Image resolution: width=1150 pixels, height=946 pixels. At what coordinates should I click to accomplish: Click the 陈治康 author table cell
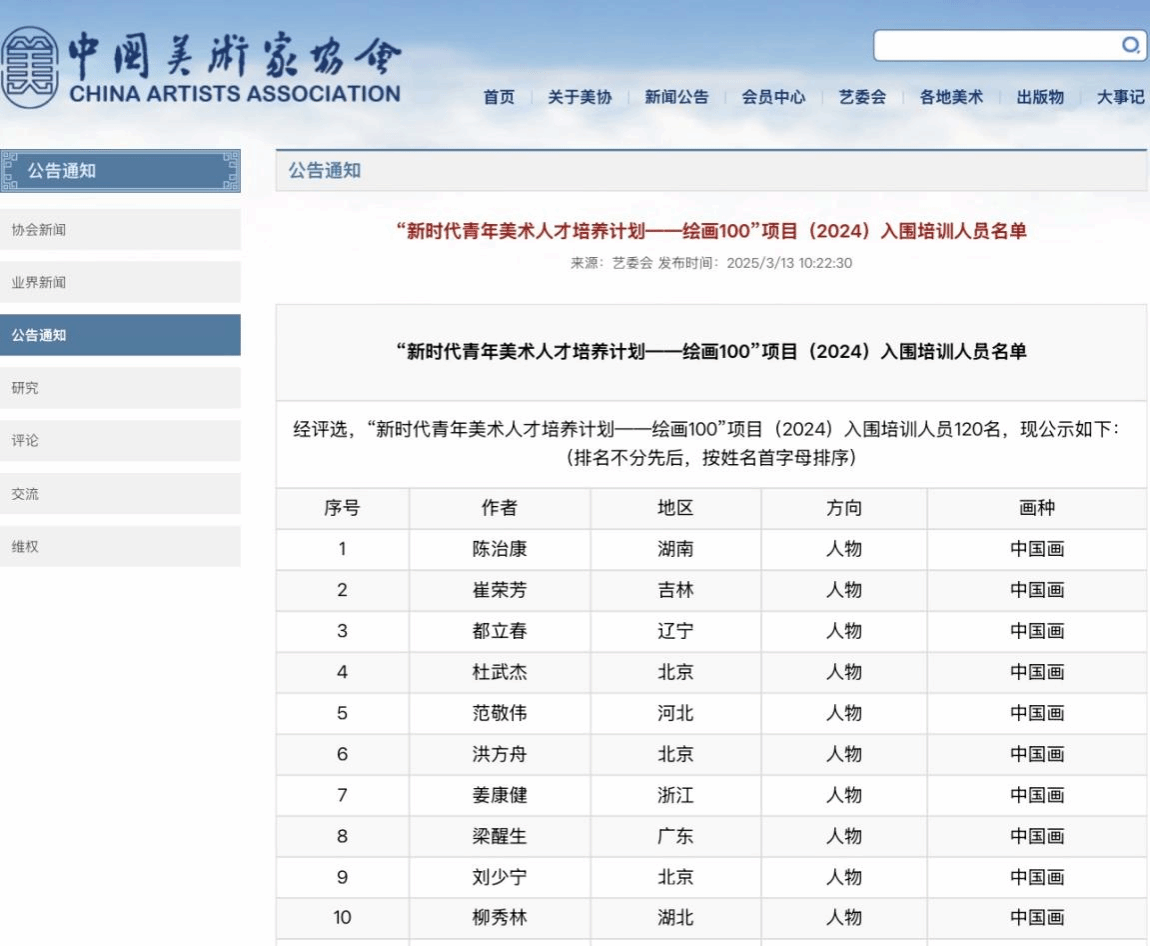coord(499,549)
